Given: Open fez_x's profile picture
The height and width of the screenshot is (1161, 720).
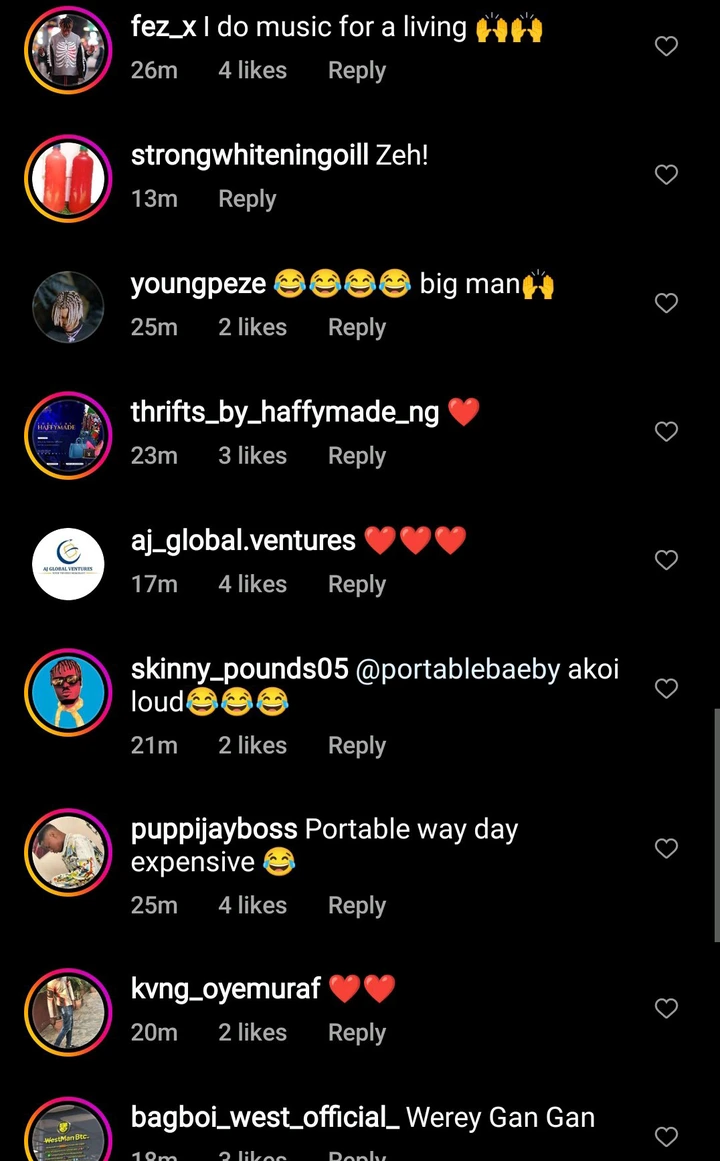Looking at the screenshot, I should [x=68, y=50].
